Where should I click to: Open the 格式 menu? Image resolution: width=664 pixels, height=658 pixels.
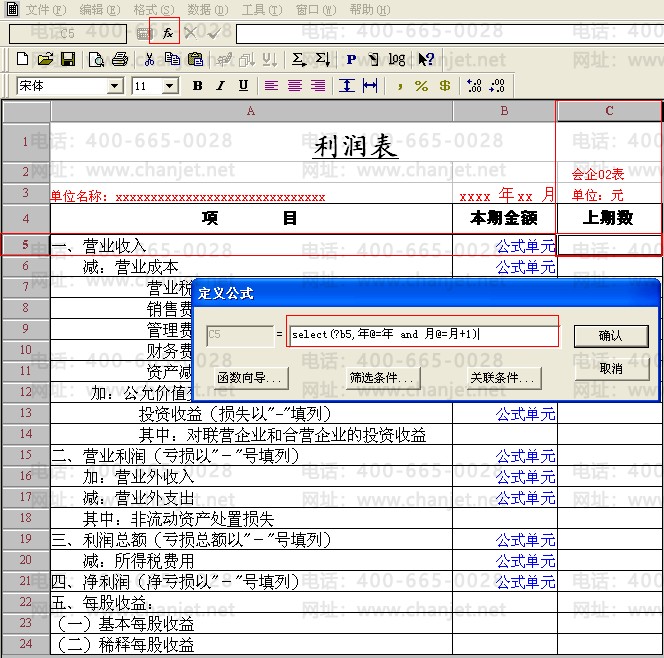[x=152, y=10]
